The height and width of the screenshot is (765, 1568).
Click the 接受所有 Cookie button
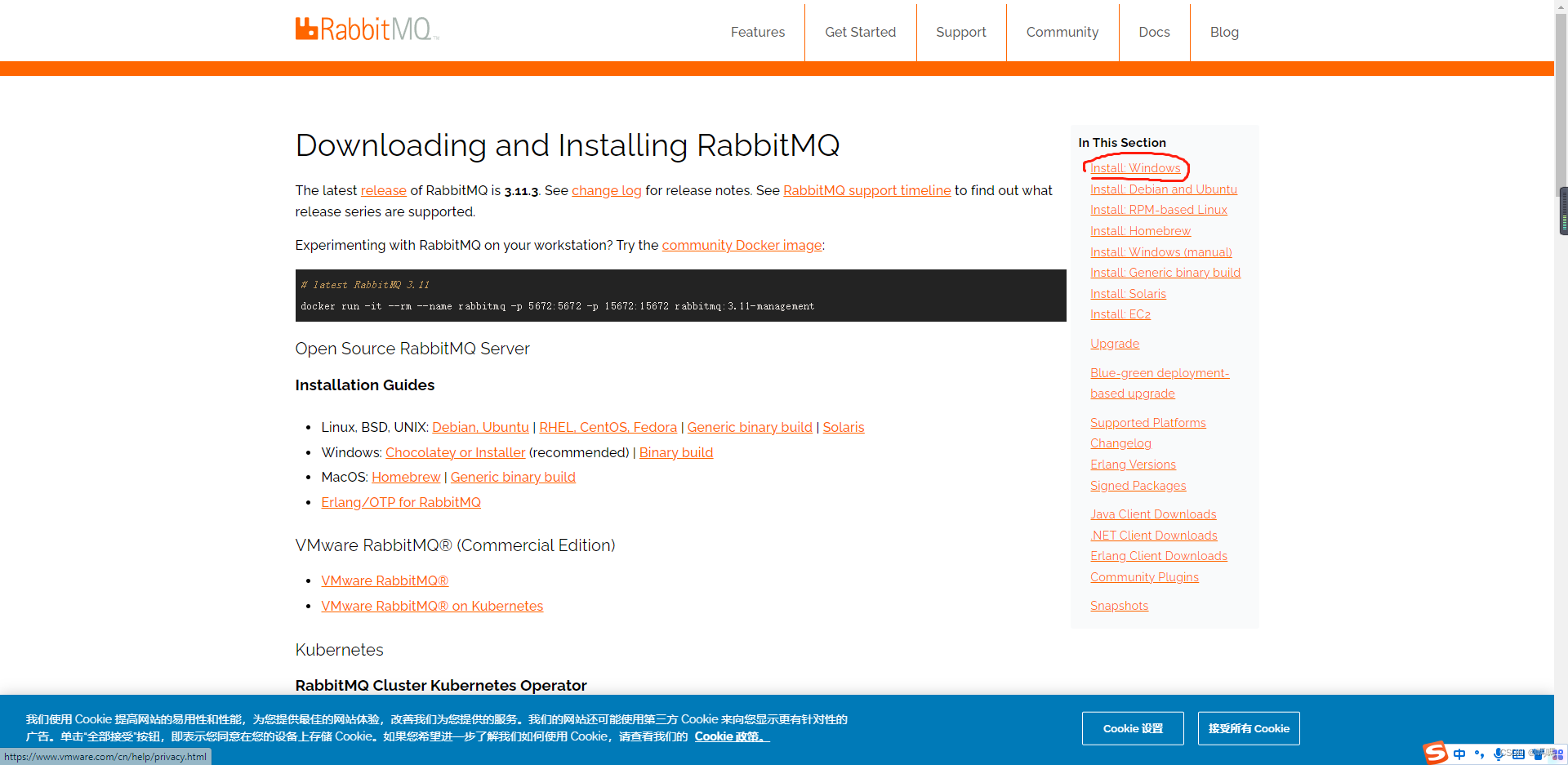coord(1249,728)
